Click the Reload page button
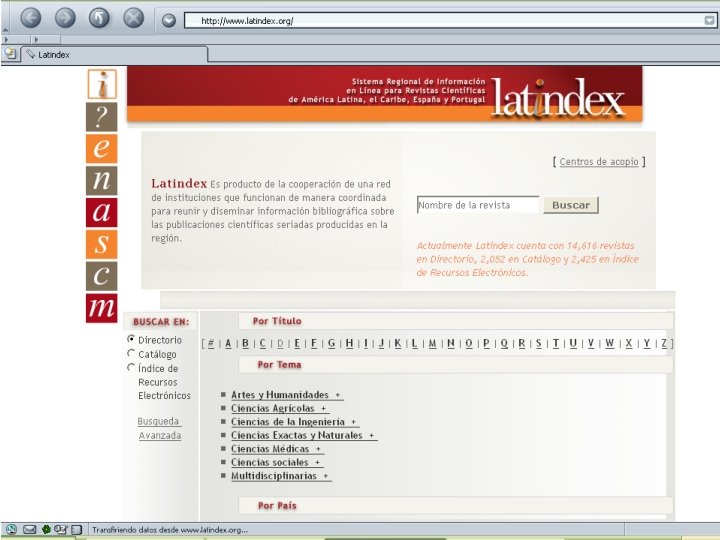The height and width of the screenshot is (540, 720). point(99,18)
